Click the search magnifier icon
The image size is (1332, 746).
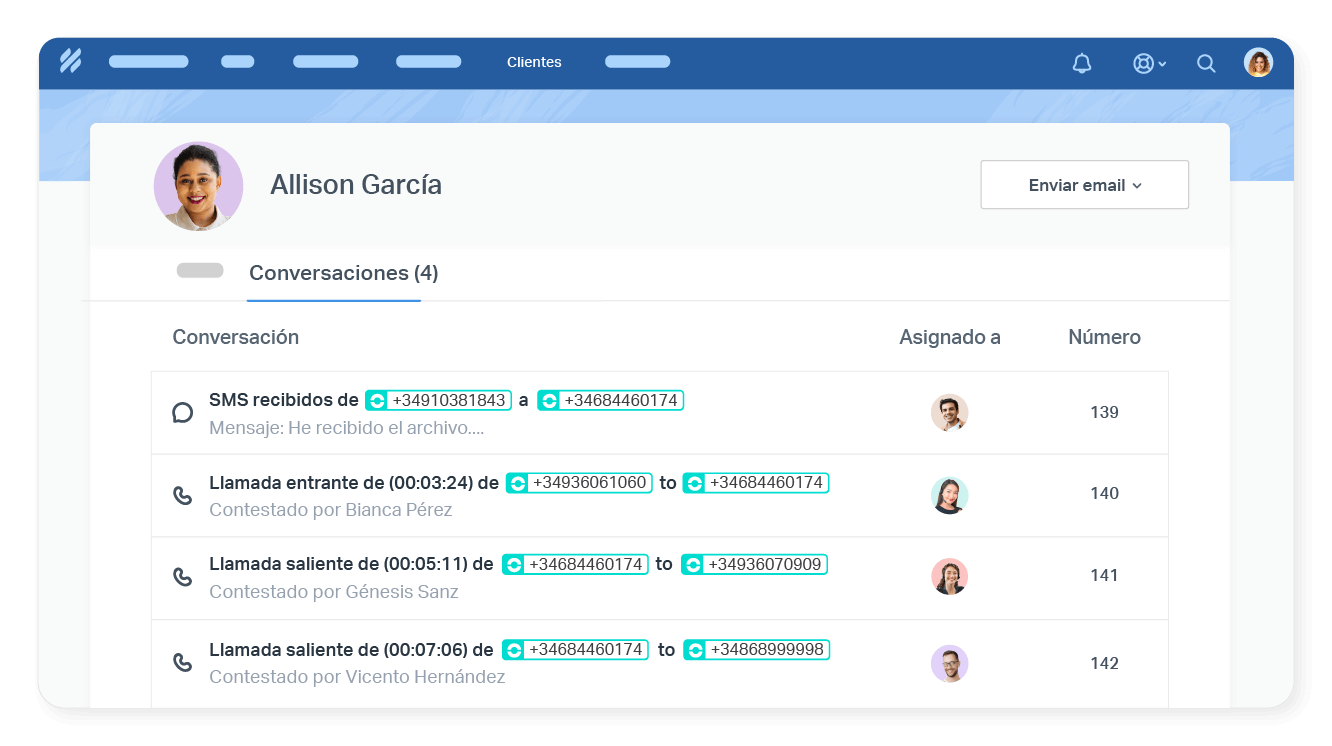coord(1206,62)
